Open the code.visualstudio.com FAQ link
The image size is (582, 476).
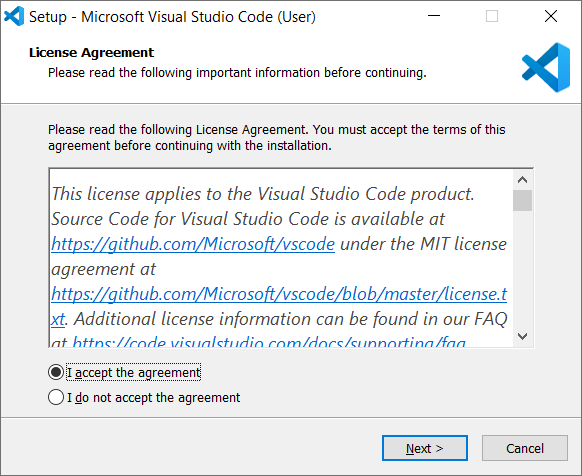tap(269, 342)
